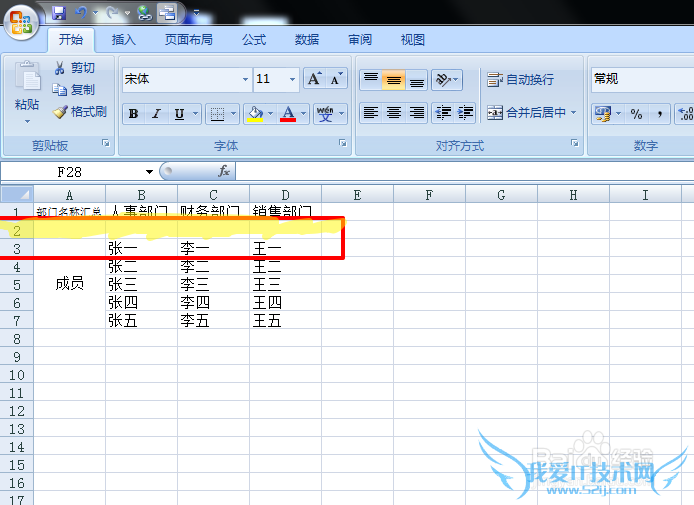Expand merge and center options arrow

pos(574,113)
